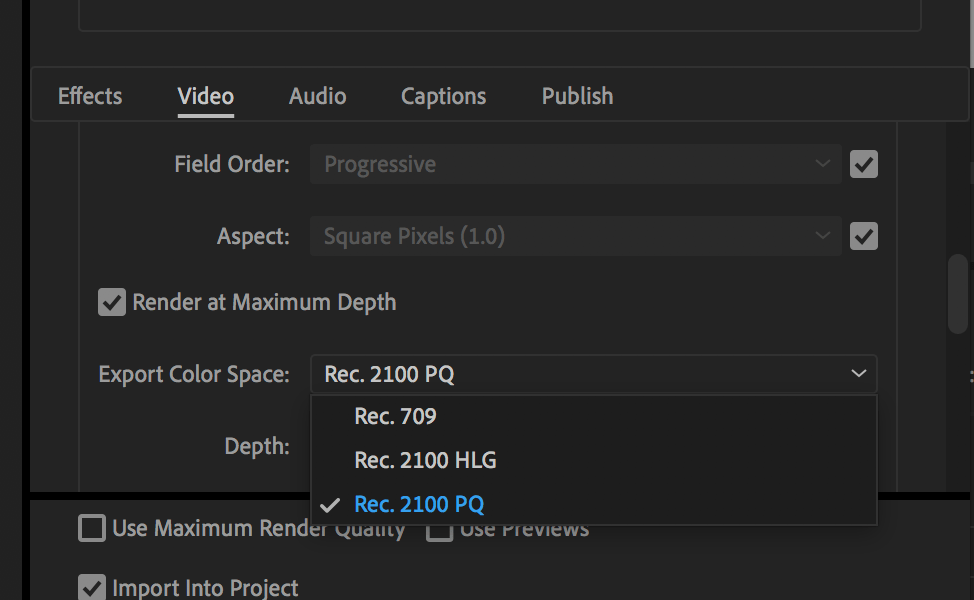Disable Render at Maximum Depth
The height and width of the screenshot is (600, 974).
click(x=111, y=302)
